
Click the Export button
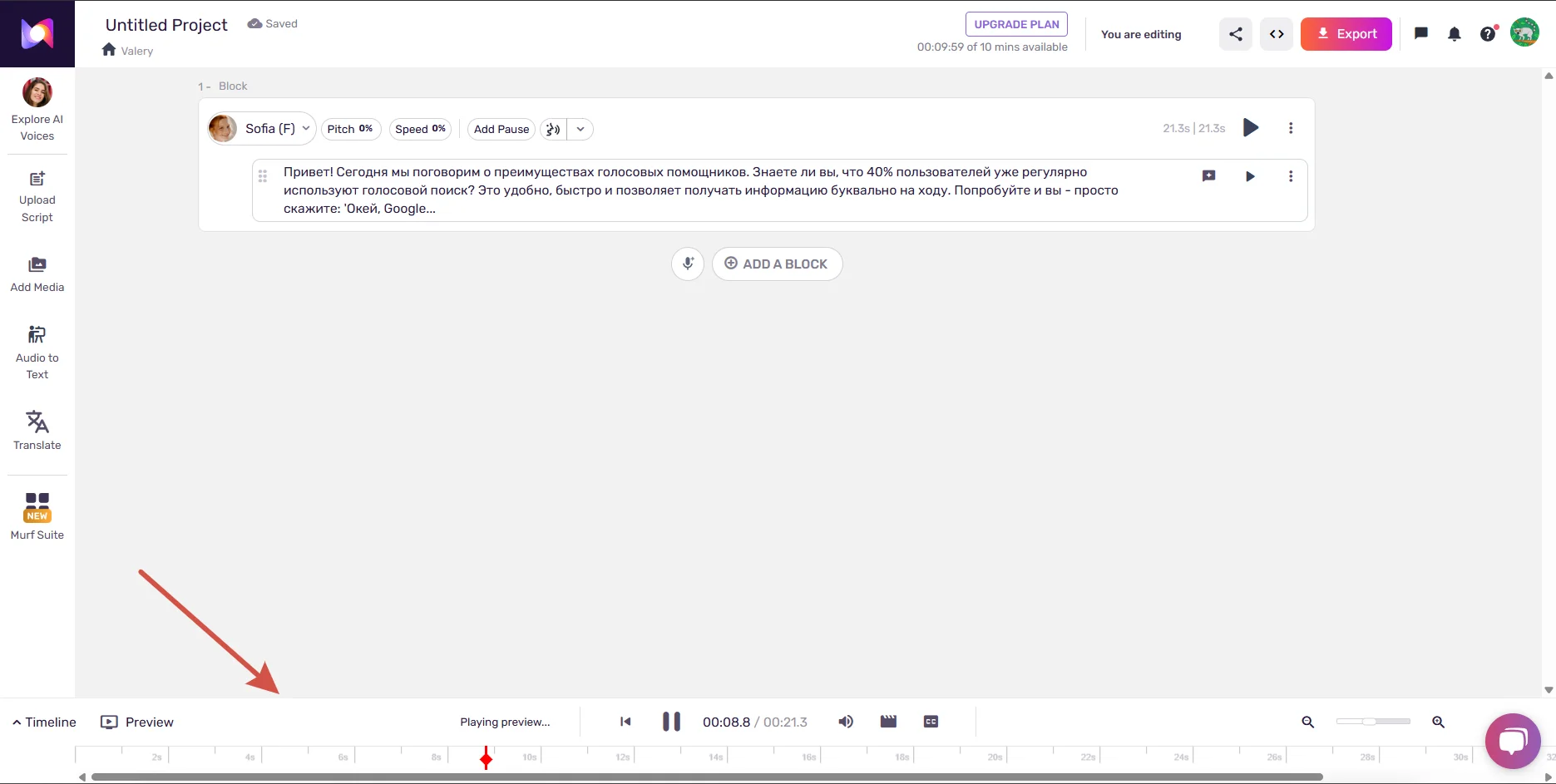click(x=1346, y=34)
